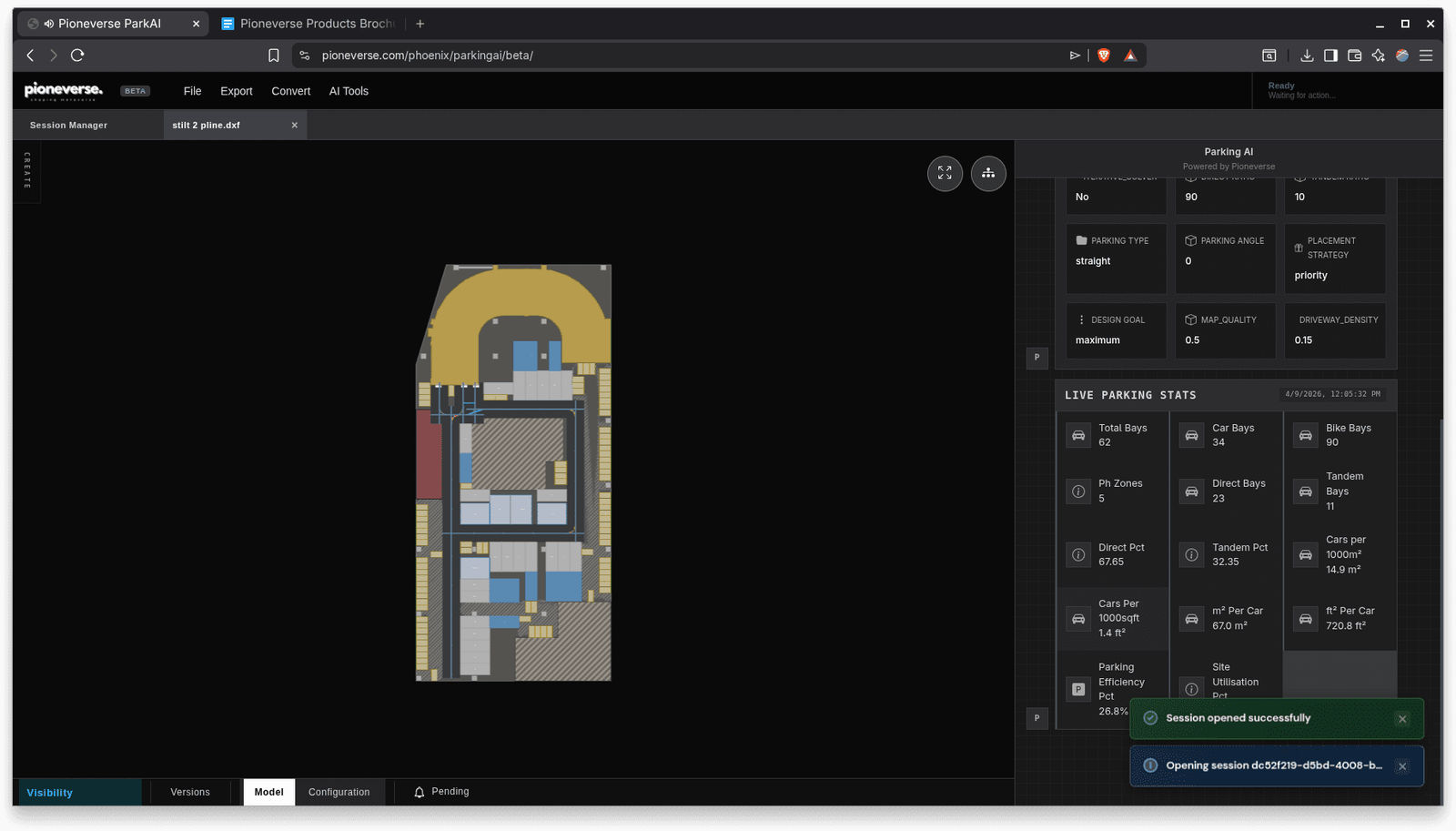Click the PARKING TYPE straight parameter card
Screen dimensions: 1456x831
1116,258
